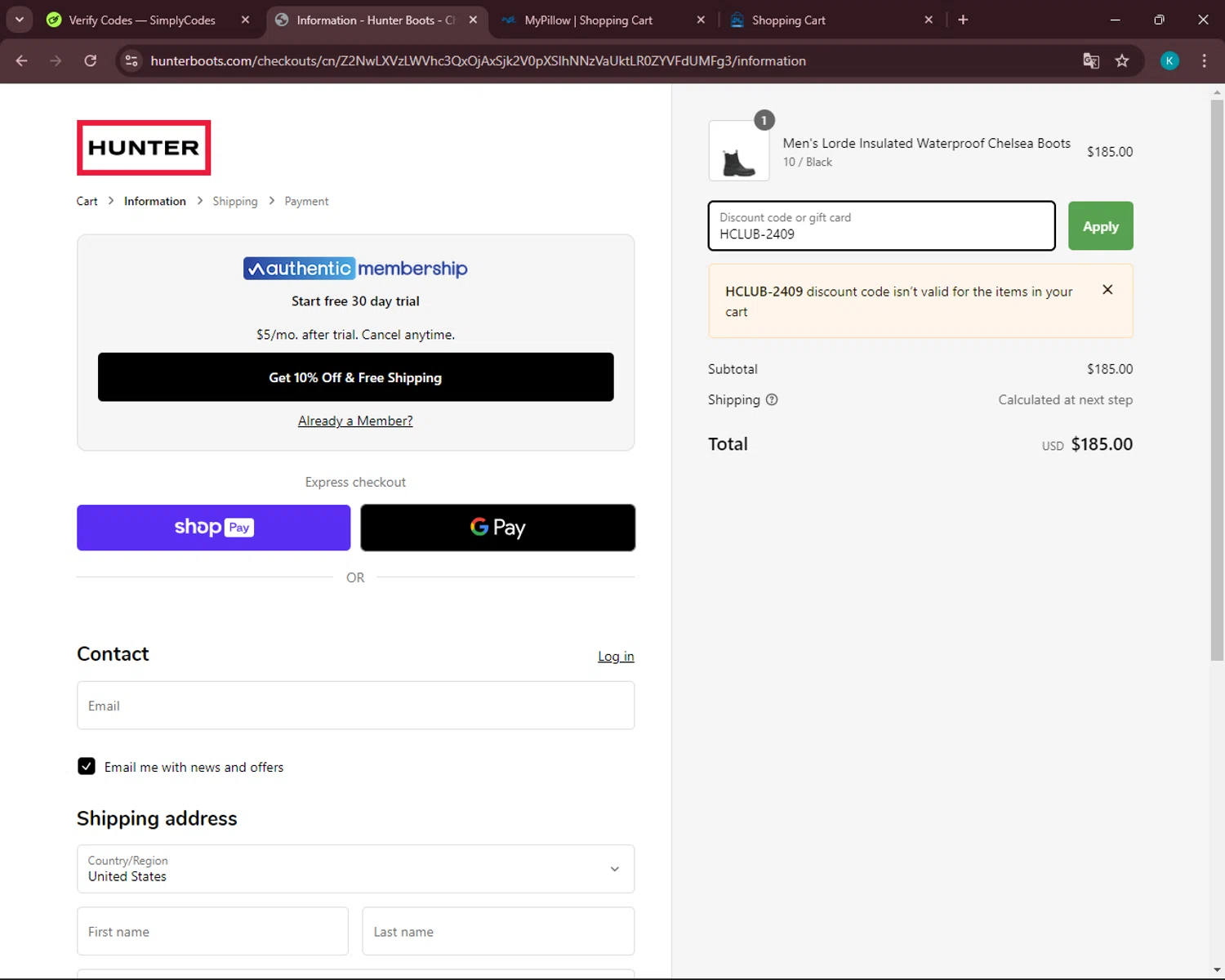The width and height of the screenshot is (1225, 980).
Task: Click the Last name field
Action: (498, 931)
